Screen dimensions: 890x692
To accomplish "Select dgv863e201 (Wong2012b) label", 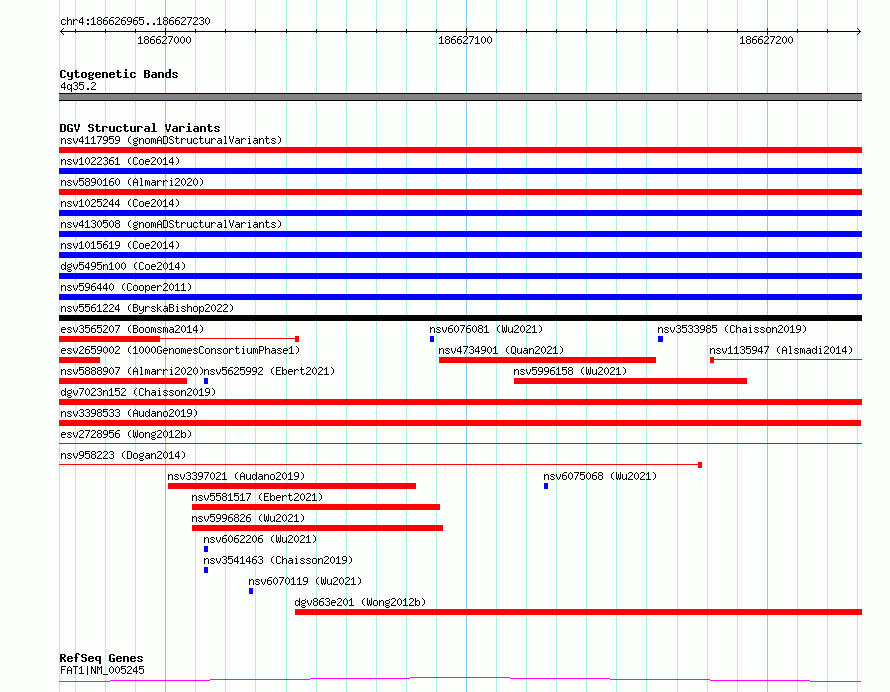I will [x=360, y=602].
